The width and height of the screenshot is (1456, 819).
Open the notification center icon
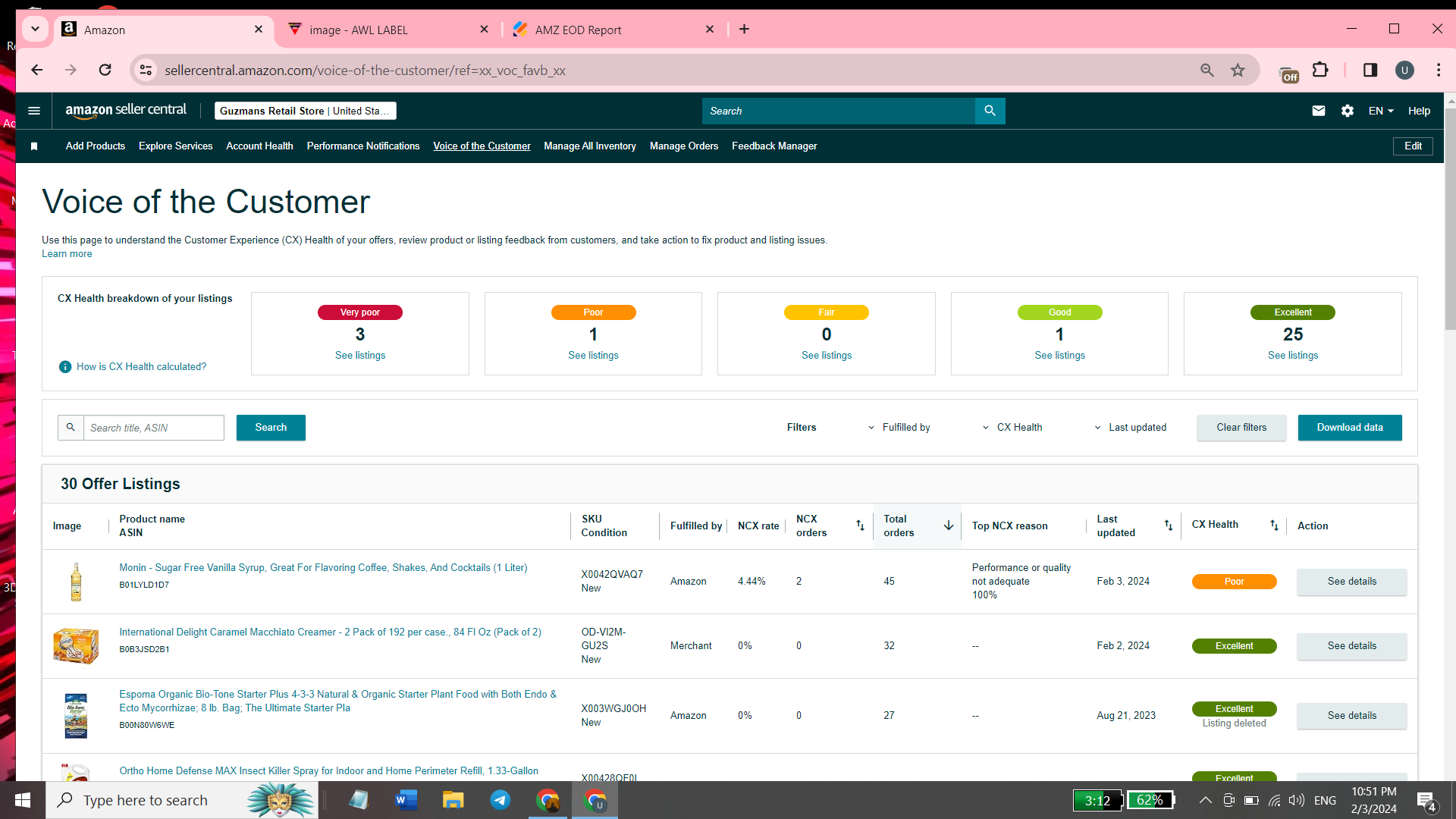click(x=1426, y=801)
